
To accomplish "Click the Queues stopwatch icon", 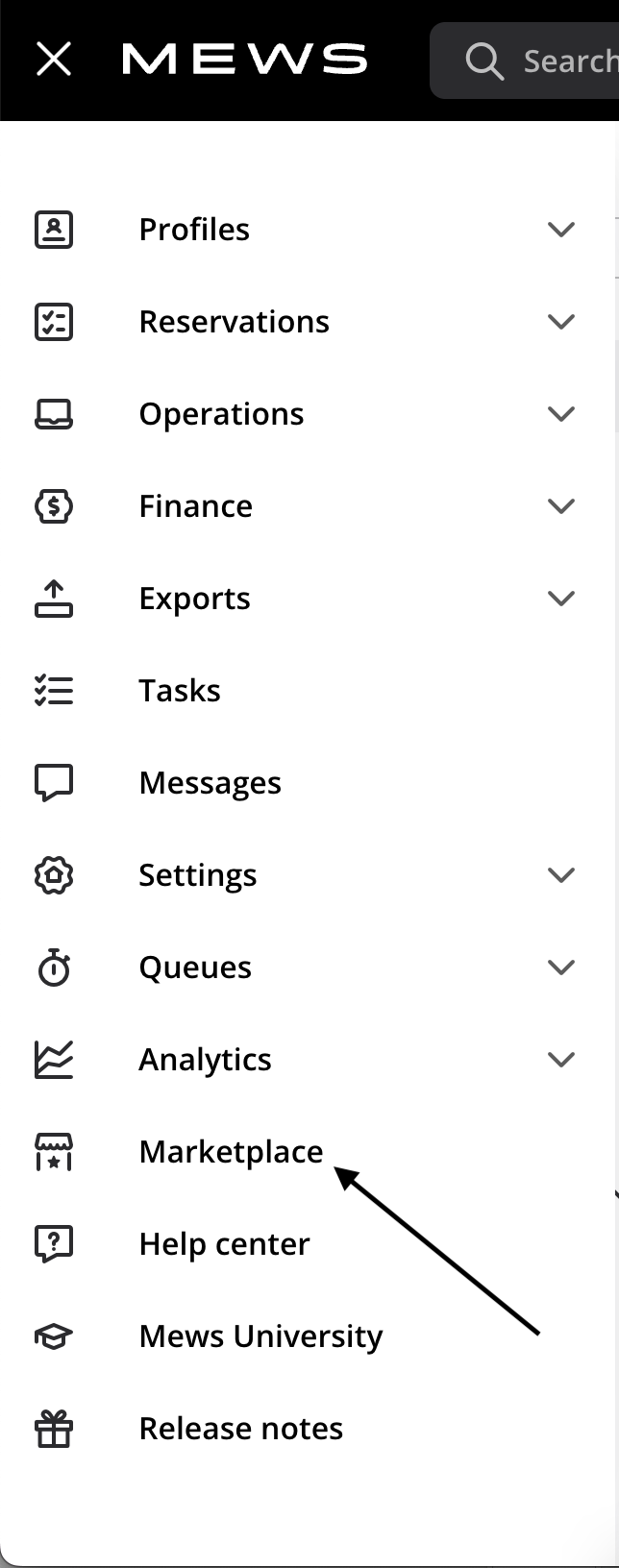I will (x=54, y=968).
